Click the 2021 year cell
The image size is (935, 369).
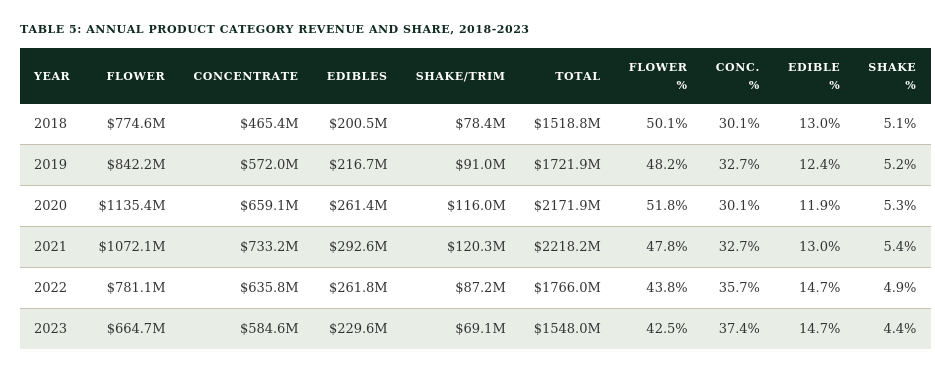(x=50, y=247)
